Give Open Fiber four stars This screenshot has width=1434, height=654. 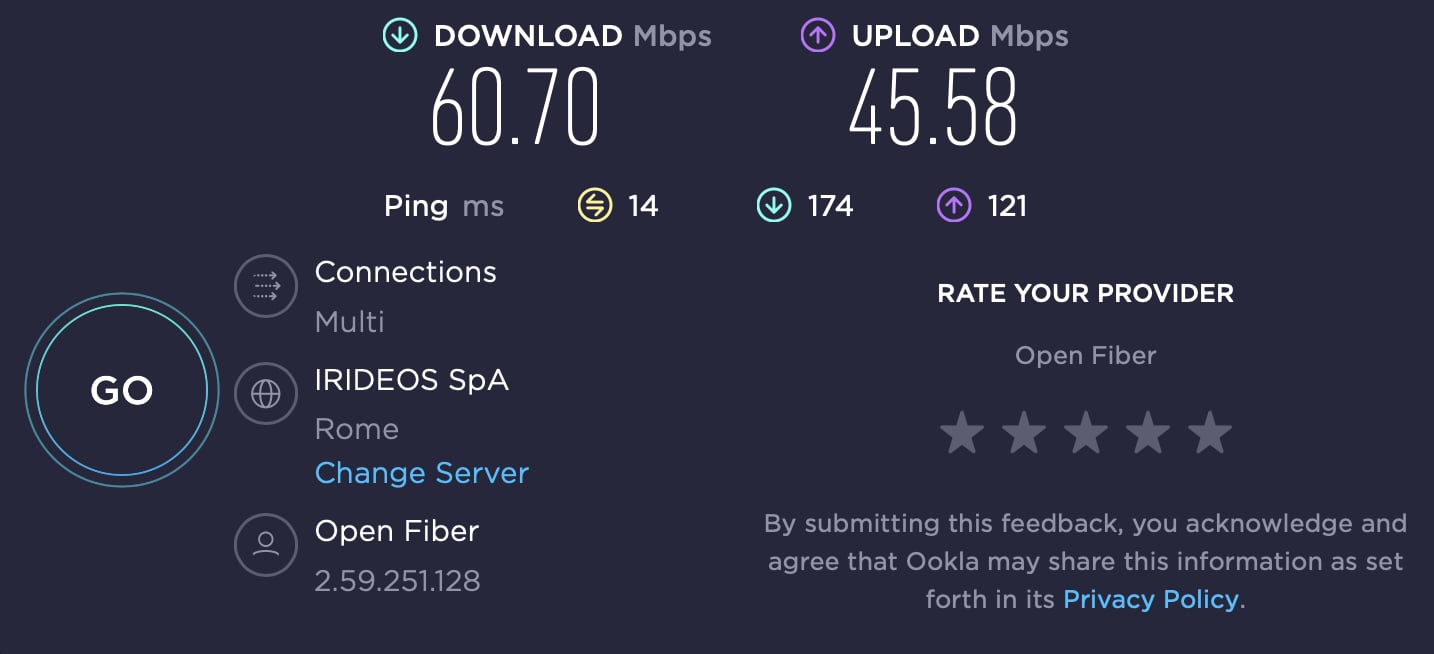(1148, 433)
